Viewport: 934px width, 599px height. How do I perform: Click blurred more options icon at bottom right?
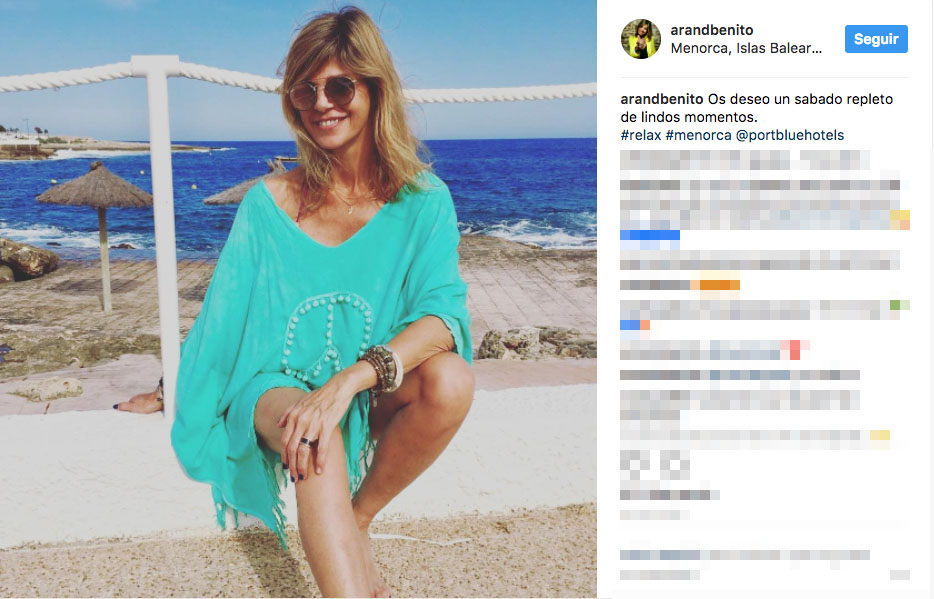coord(899,575)
